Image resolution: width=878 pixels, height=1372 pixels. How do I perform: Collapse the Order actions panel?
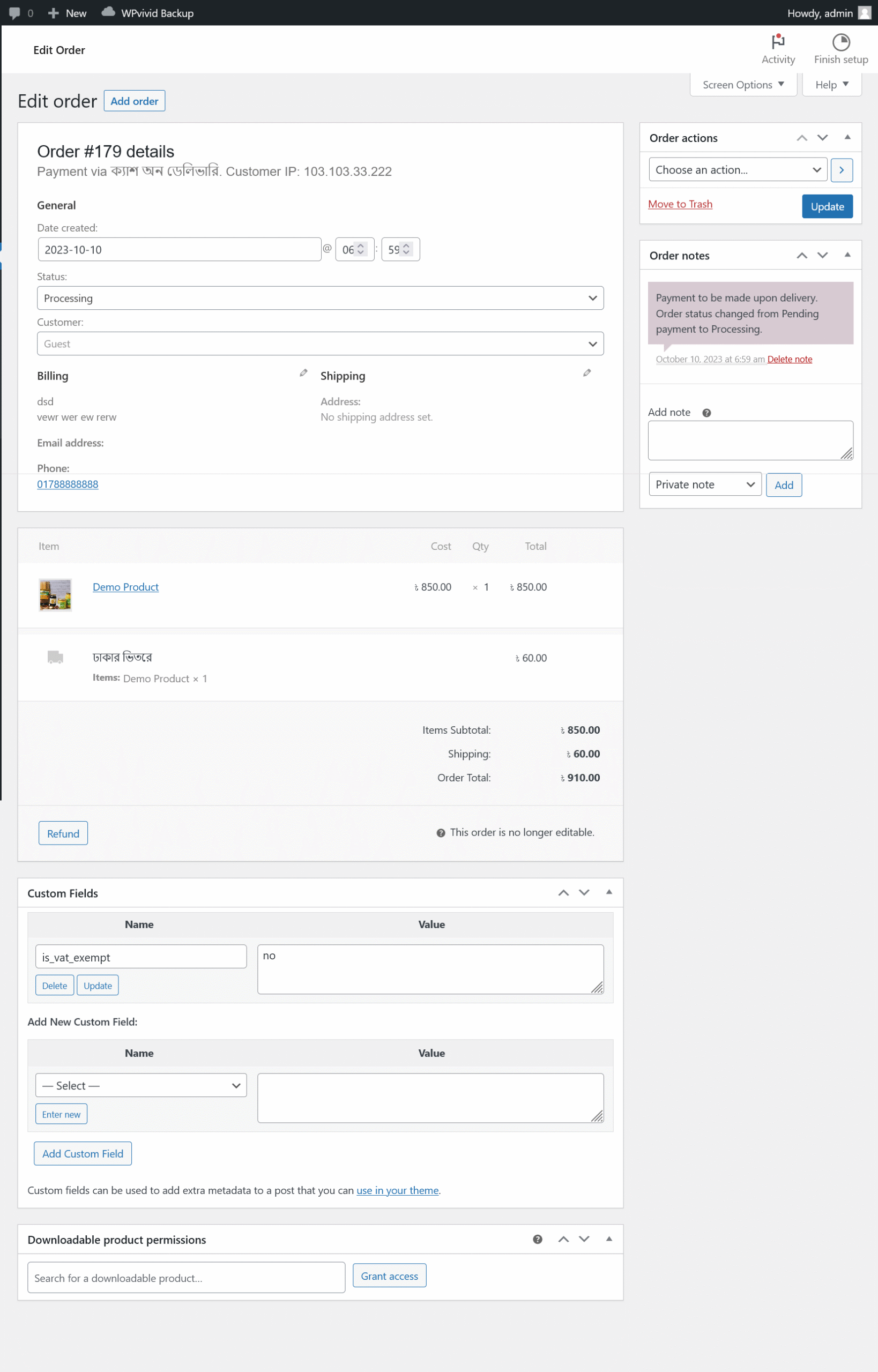[x=847, y=137]
